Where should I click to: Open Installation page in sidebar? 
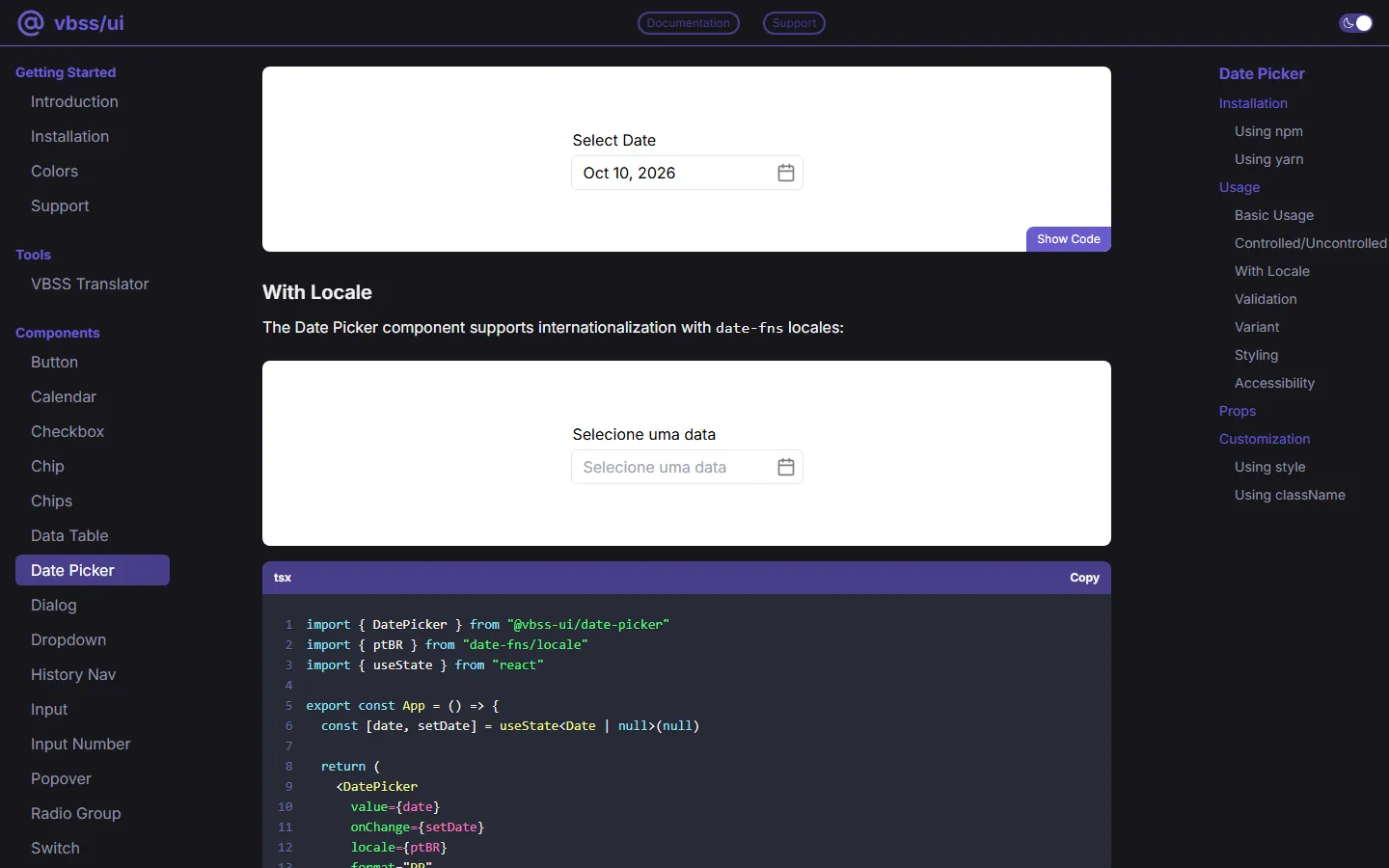coord(69,136)
